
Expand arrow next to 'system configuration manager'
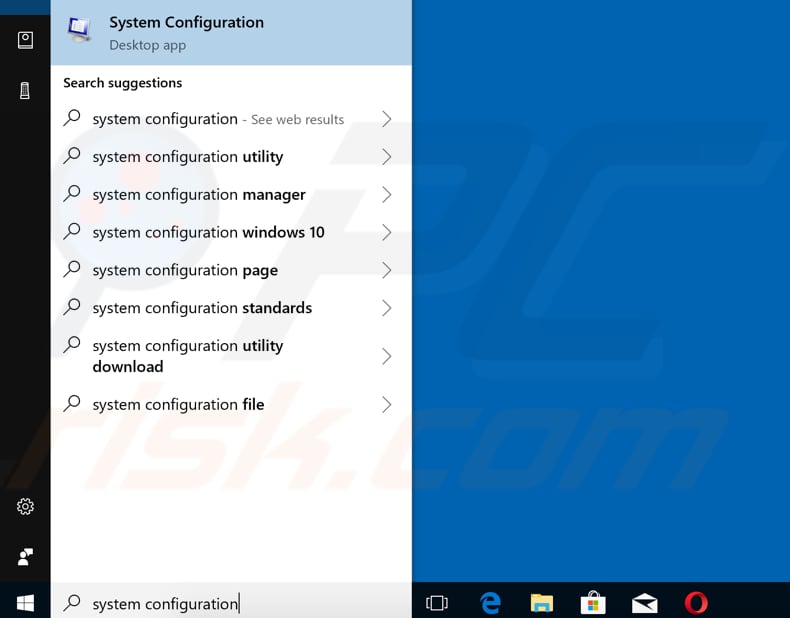386,195
